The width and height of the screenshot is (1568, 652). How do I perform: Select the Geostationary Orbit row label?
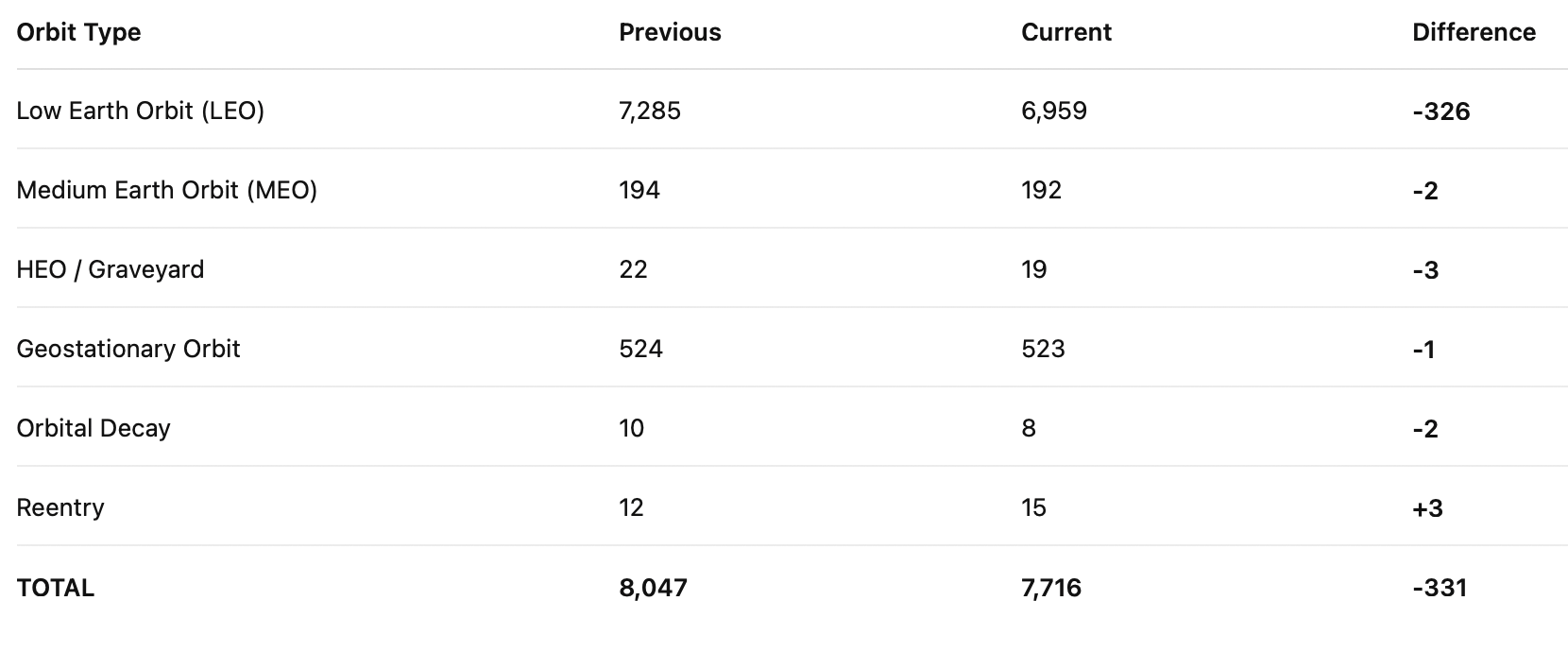[128, 349]
